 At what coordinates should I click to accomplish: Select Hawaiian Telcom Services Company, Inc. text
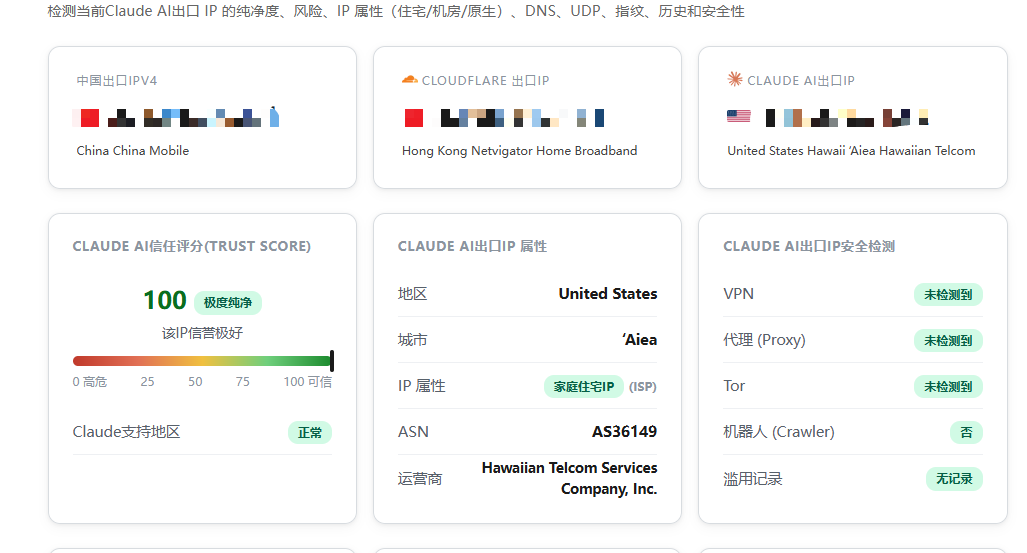[x=569, y=478]
